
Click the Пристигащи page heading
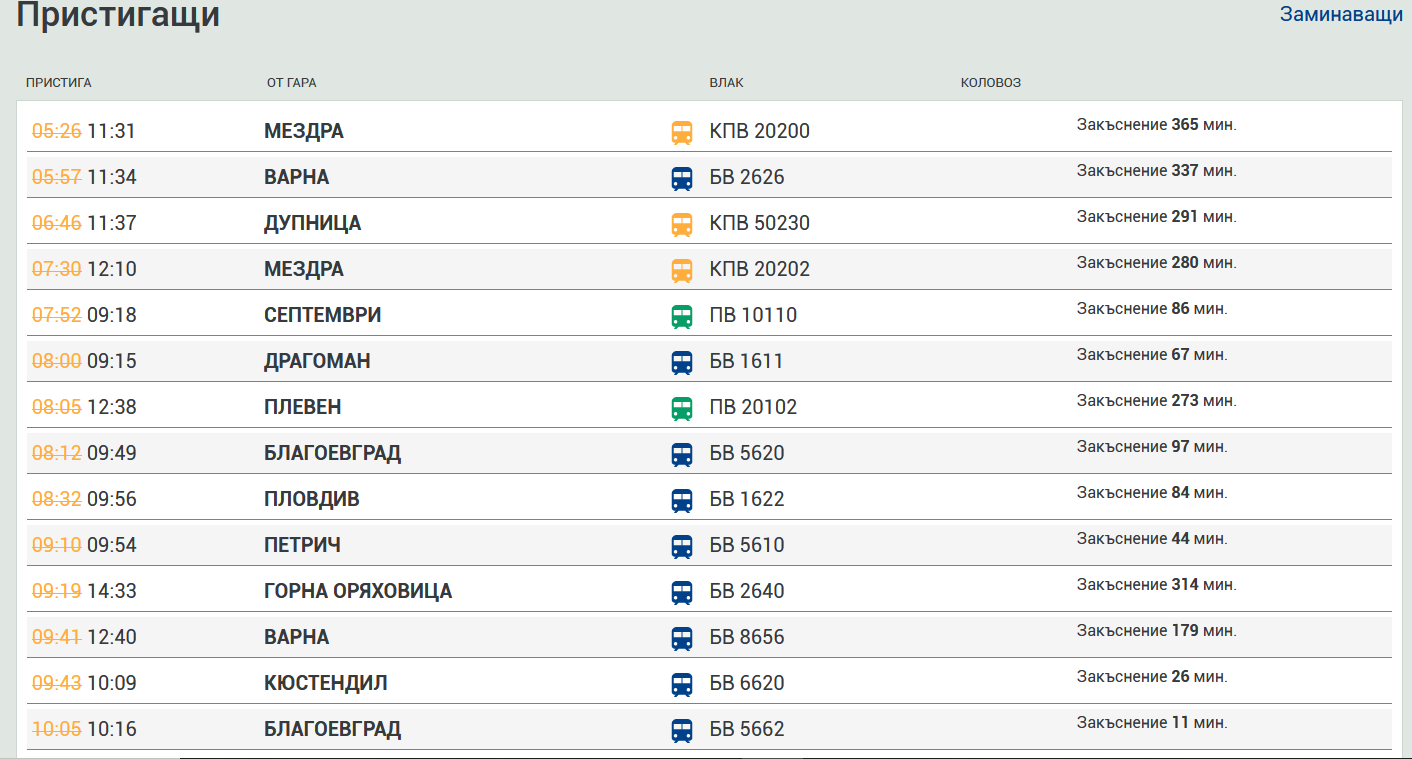pos(118,16)
